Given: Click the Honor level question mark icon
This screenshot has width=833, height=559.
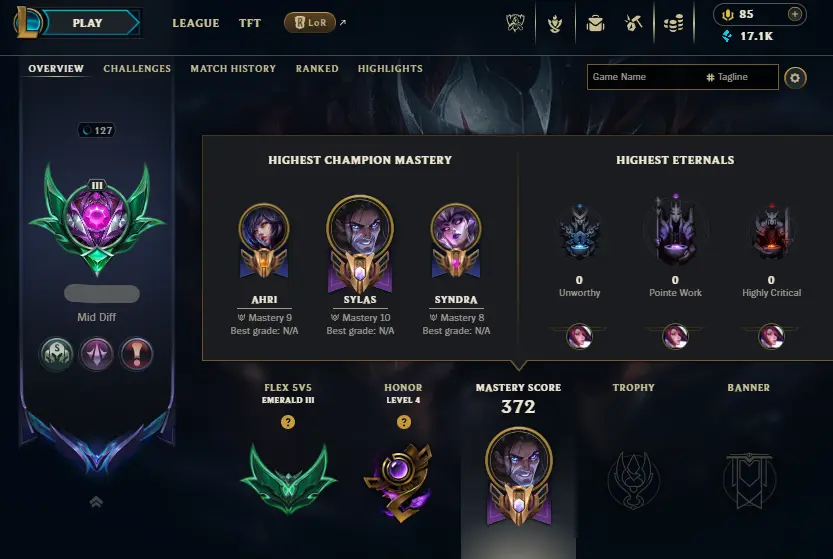Looking at the screenshot, I should (x=404, y=422).
